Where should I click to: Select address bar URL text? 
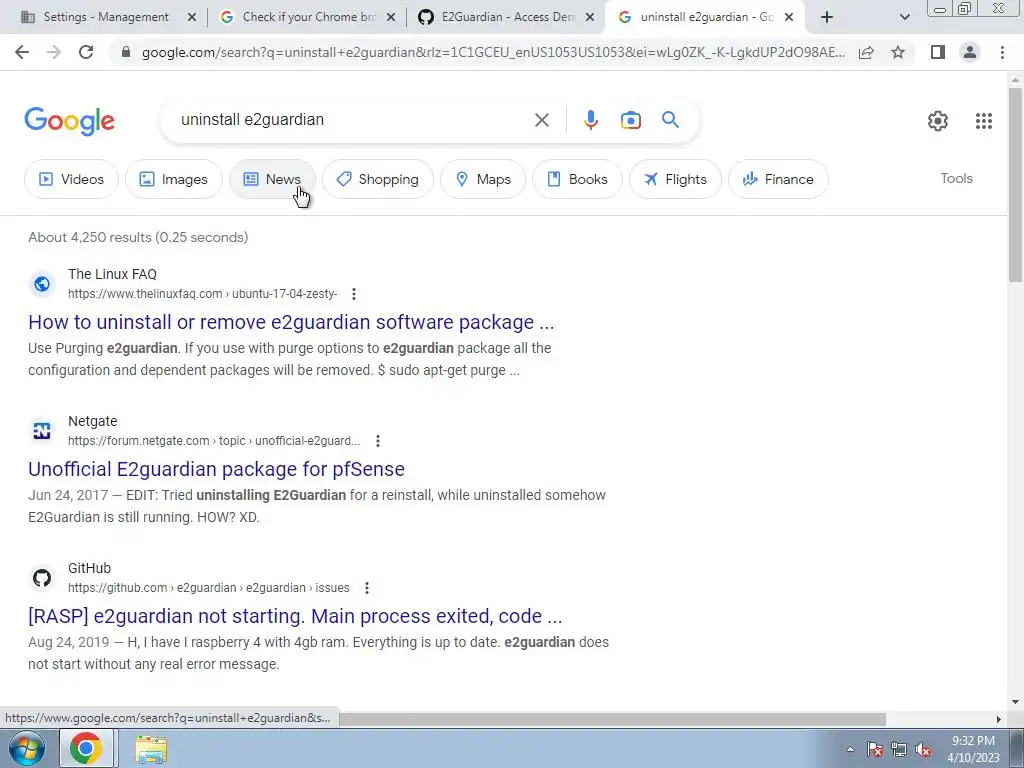point(493,52)
